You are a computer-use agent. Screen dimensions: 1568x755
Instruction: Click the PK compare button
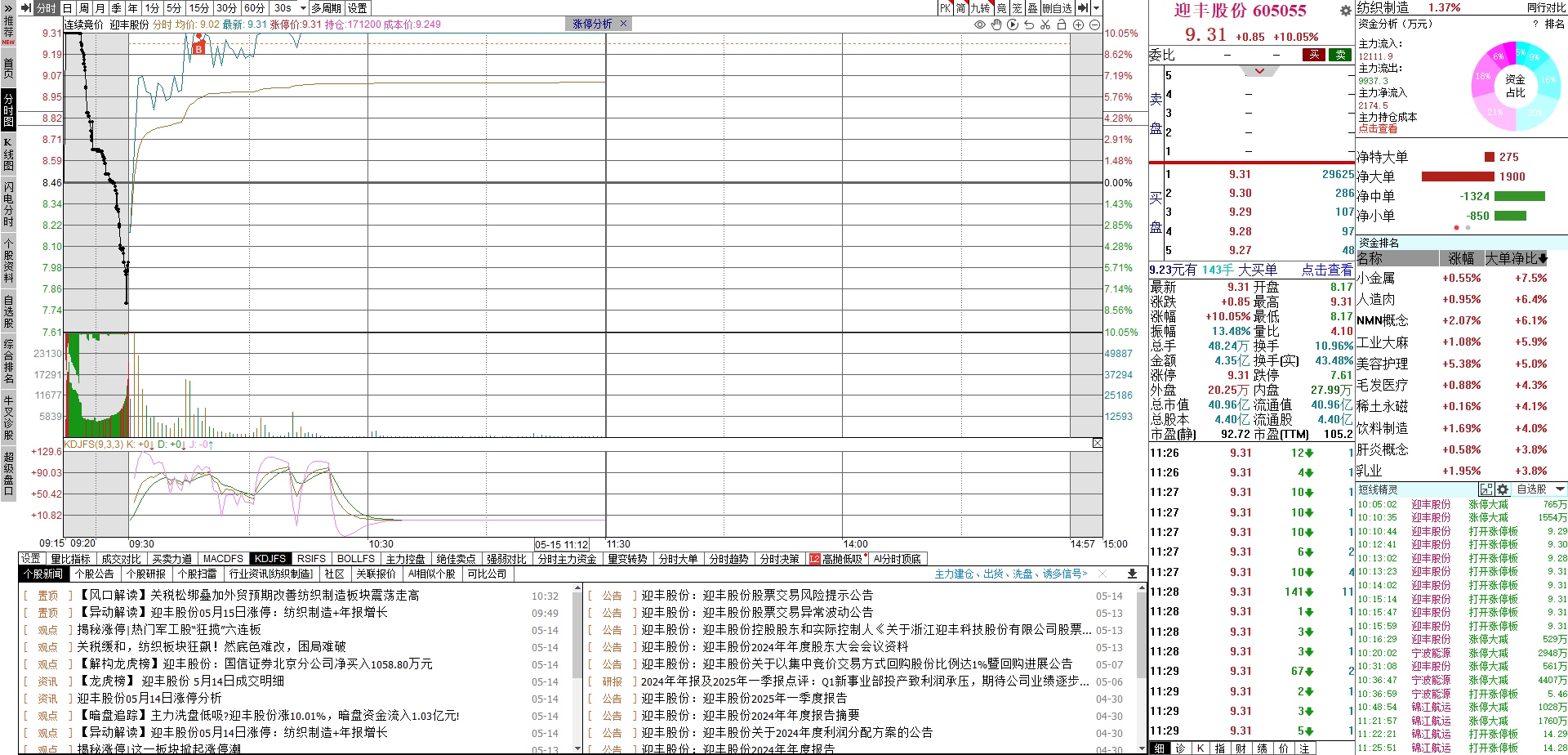tap(945, 8)
